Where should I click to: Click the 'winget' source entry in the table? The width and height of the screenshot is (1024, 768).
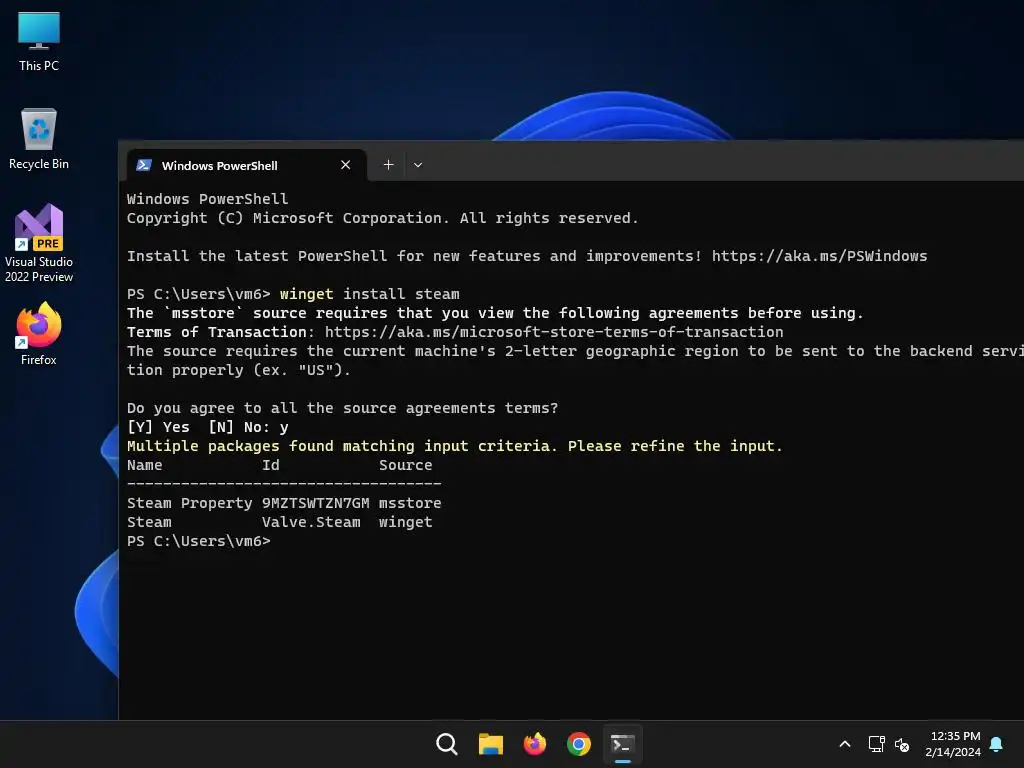[x=406, y=522]
